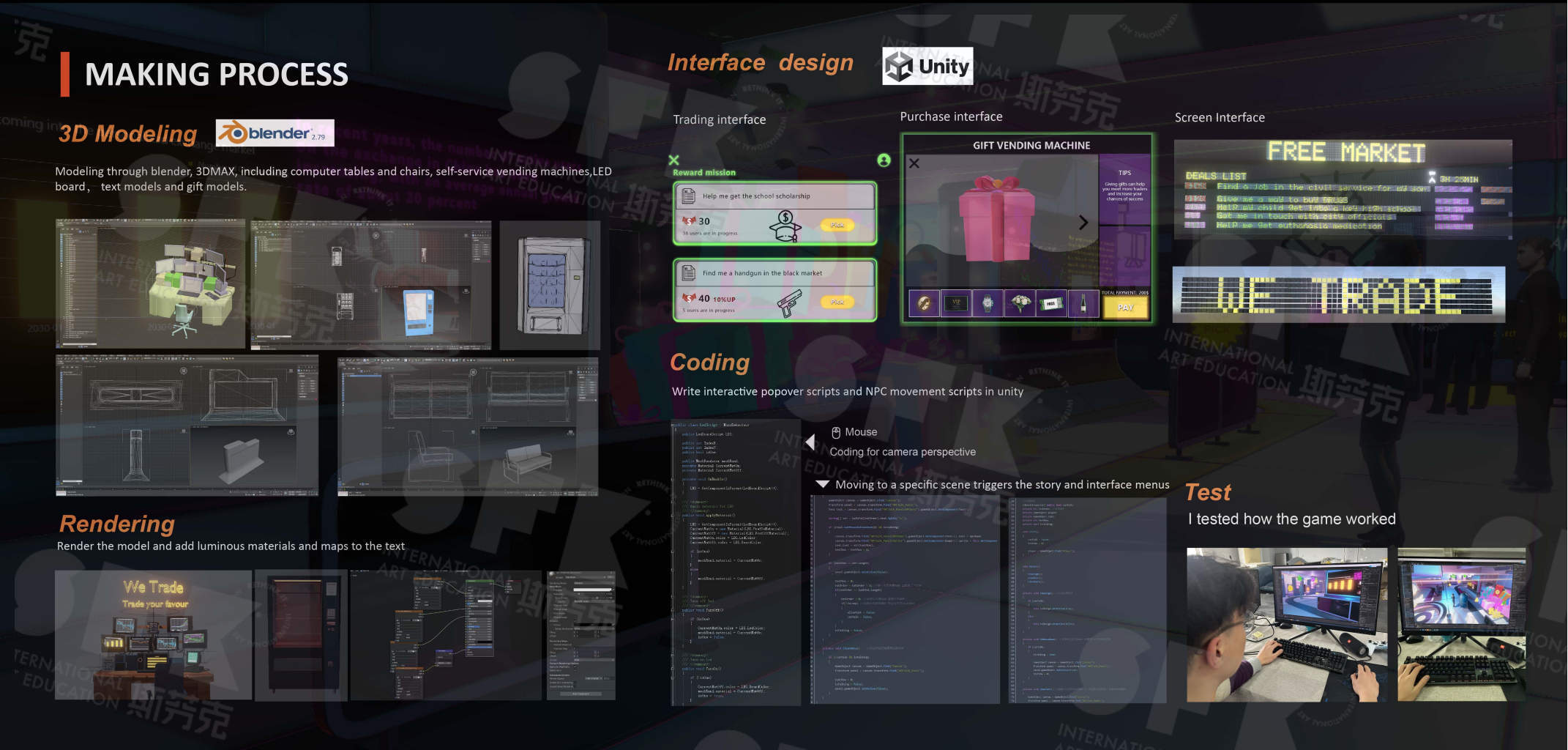Close the Reward mission panel with green X

(673, 160)
